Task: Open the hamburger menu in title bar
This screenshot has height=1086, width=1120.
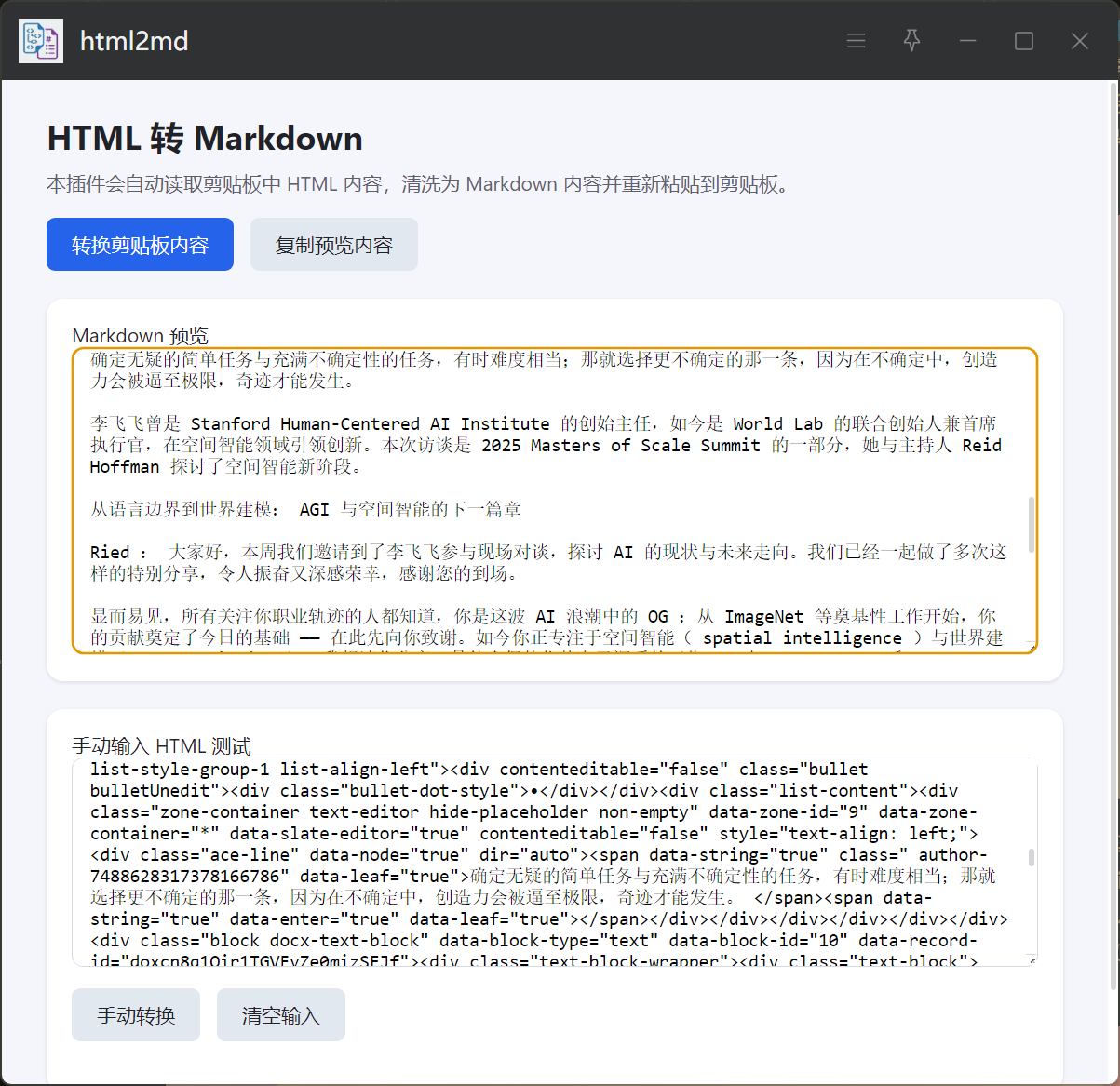Action: click(856, 41)
